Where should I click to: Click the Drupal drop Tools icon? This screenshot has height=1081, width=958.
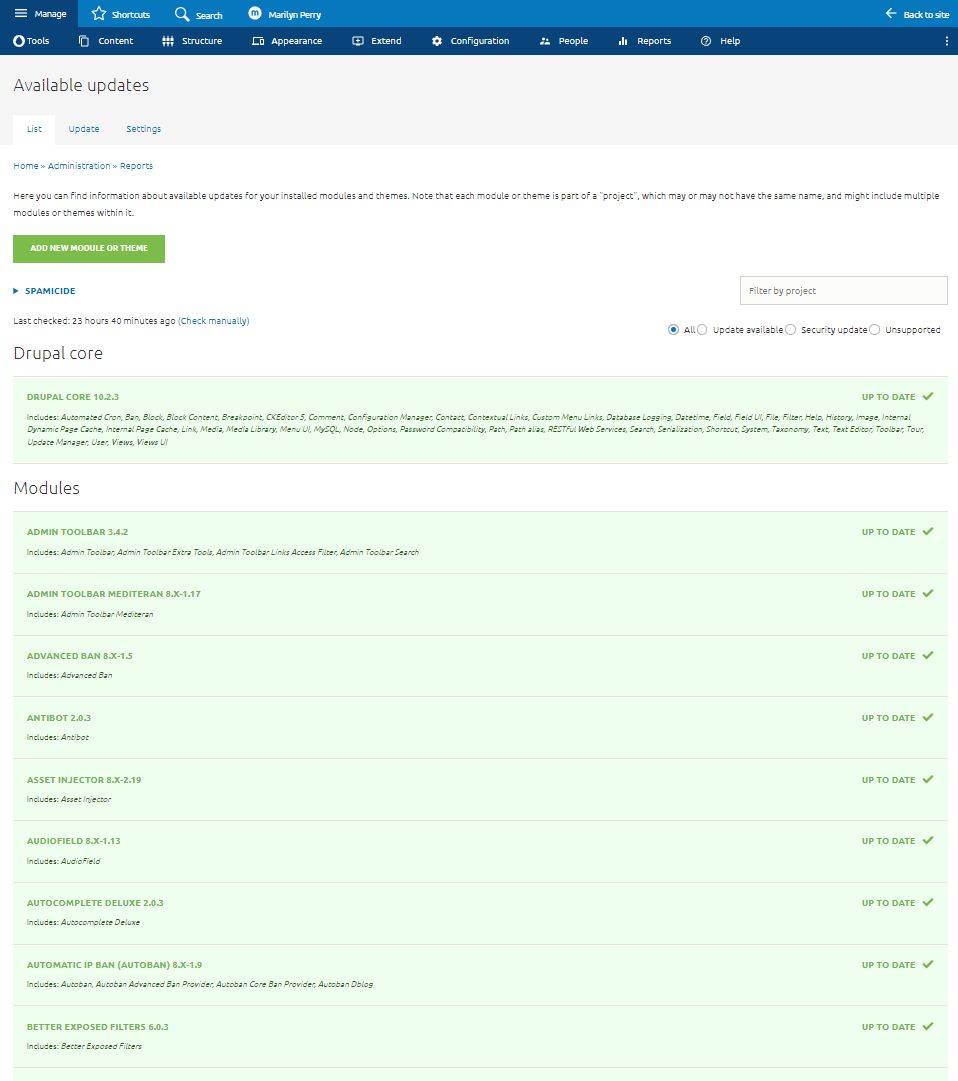pos(19,41)
